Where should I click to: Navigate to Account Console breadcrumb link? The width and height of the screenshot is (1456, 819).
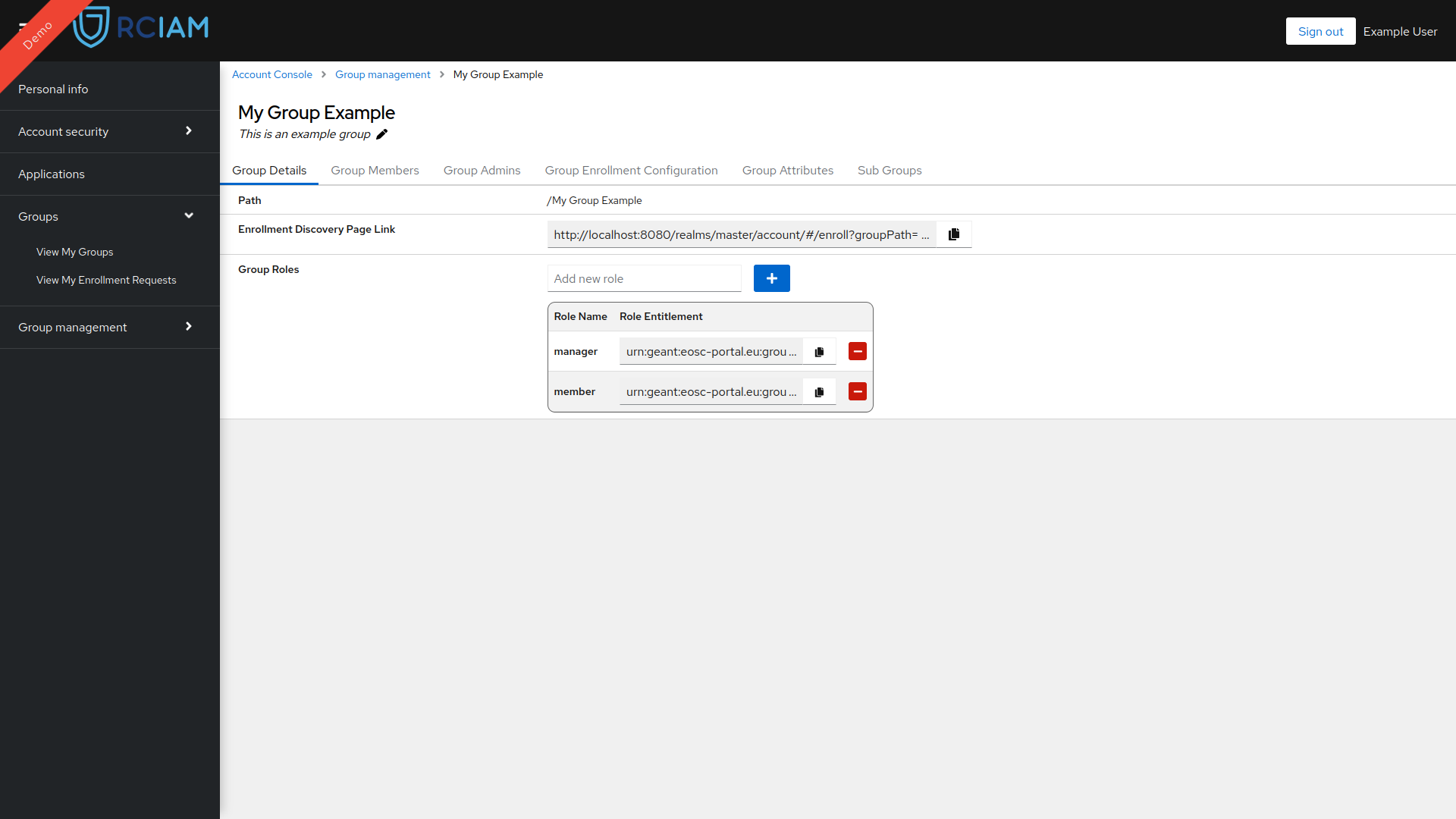pyautogui.click(x=272, y=74)
